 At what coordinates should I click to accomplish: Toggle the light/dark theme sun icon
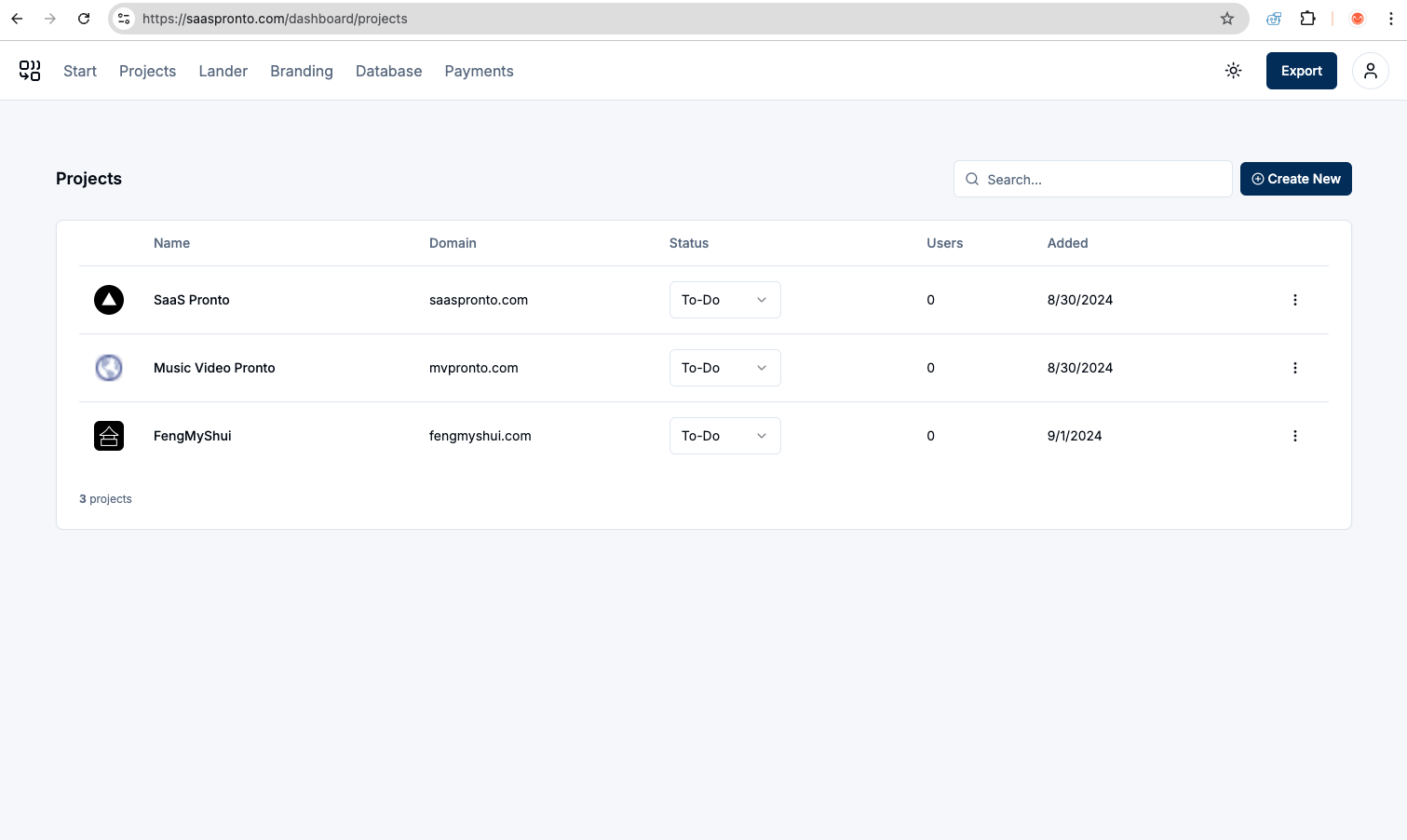point(1234,71)
